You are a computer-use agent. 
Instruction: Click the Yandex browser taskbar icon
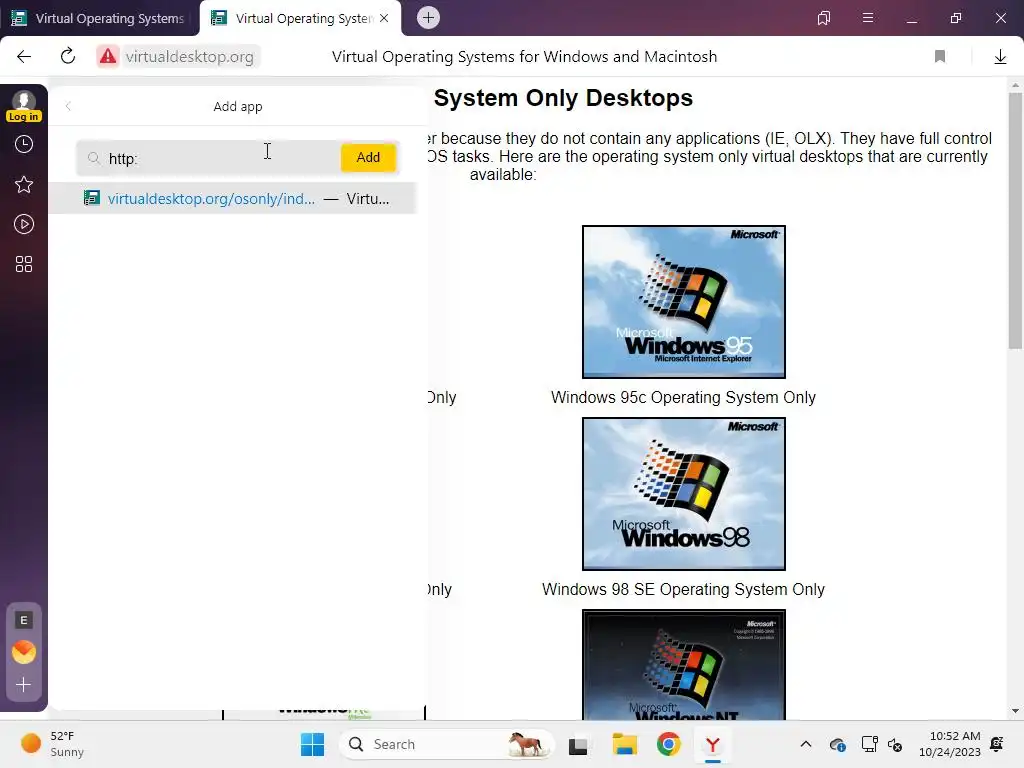712,744
